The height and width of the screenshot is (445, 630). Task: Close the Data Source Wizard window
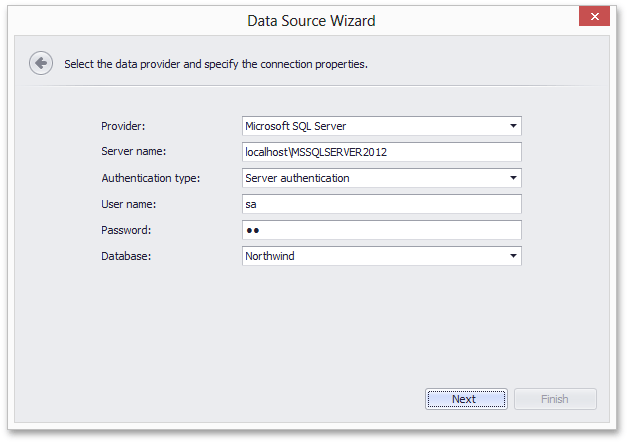click(x=594, y=16)
